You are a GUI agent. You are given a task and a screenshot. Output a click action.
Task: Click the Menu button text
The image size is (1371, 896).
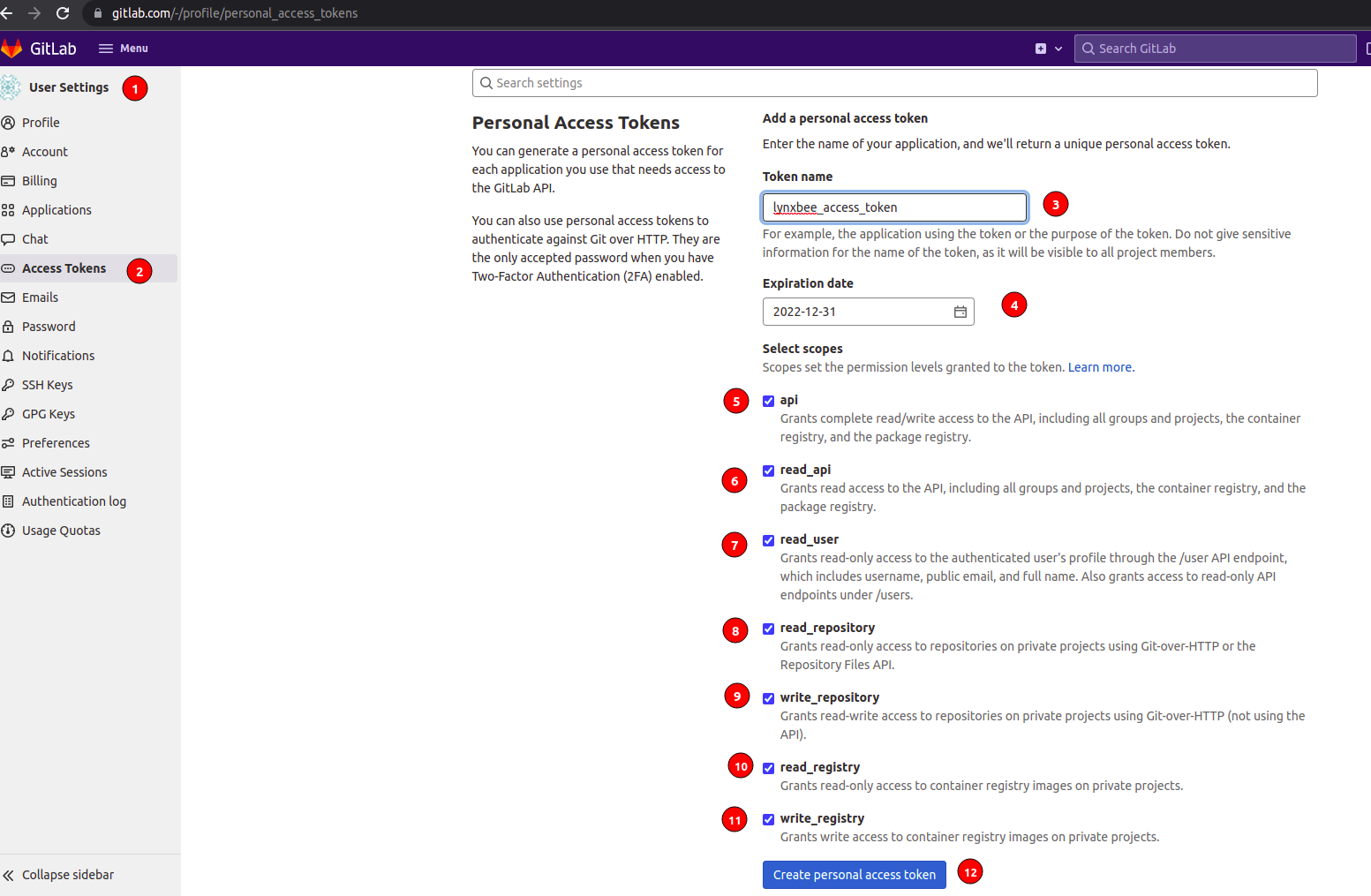[134, 49]
